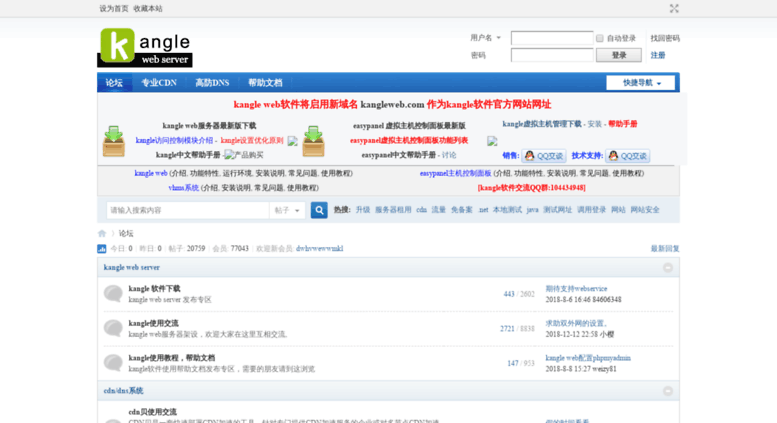Viewport: 777px width, 423px height.
Task: Collapse the kangle web server section
Action: 668,267
